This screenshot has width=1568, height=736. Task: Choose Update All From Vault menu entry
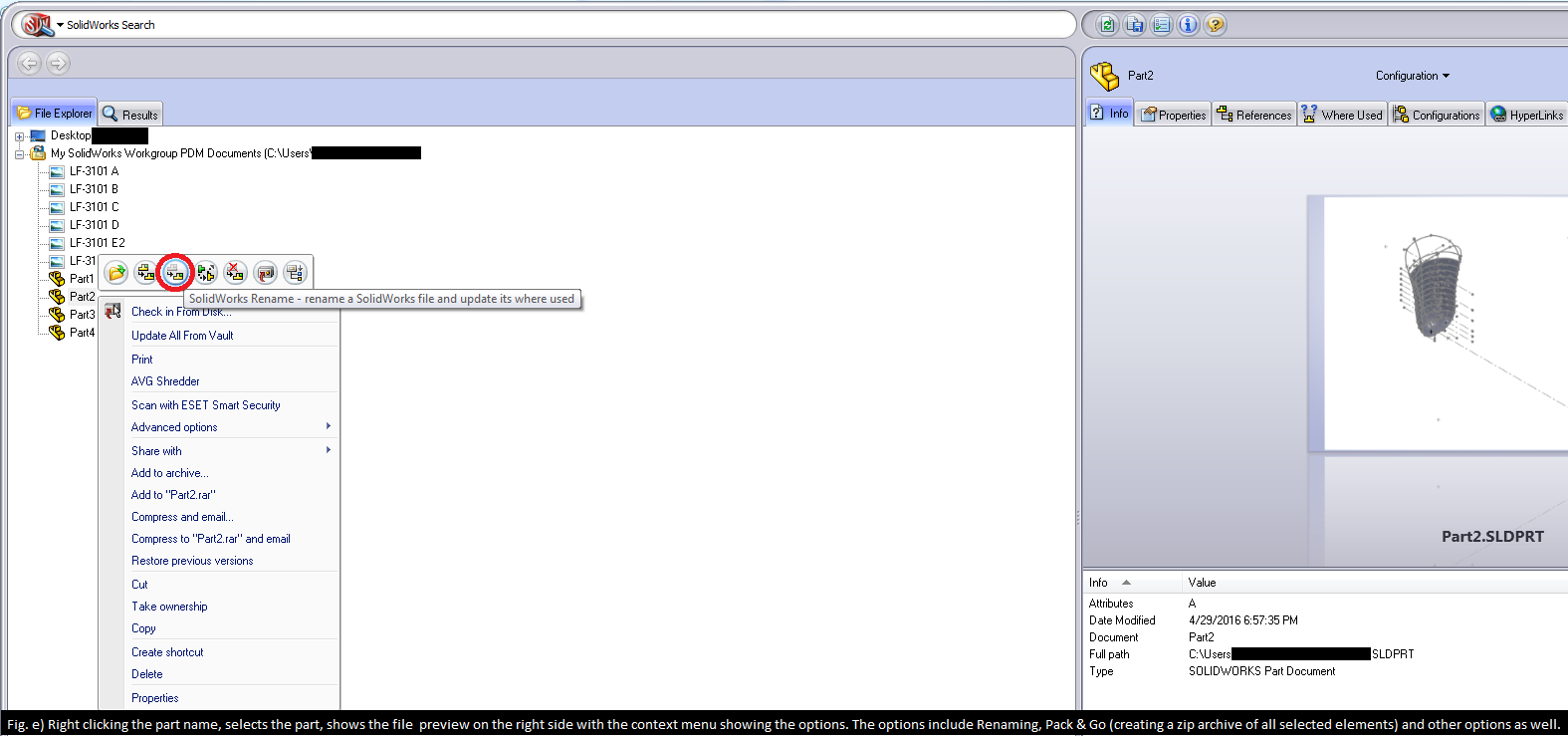182,336
